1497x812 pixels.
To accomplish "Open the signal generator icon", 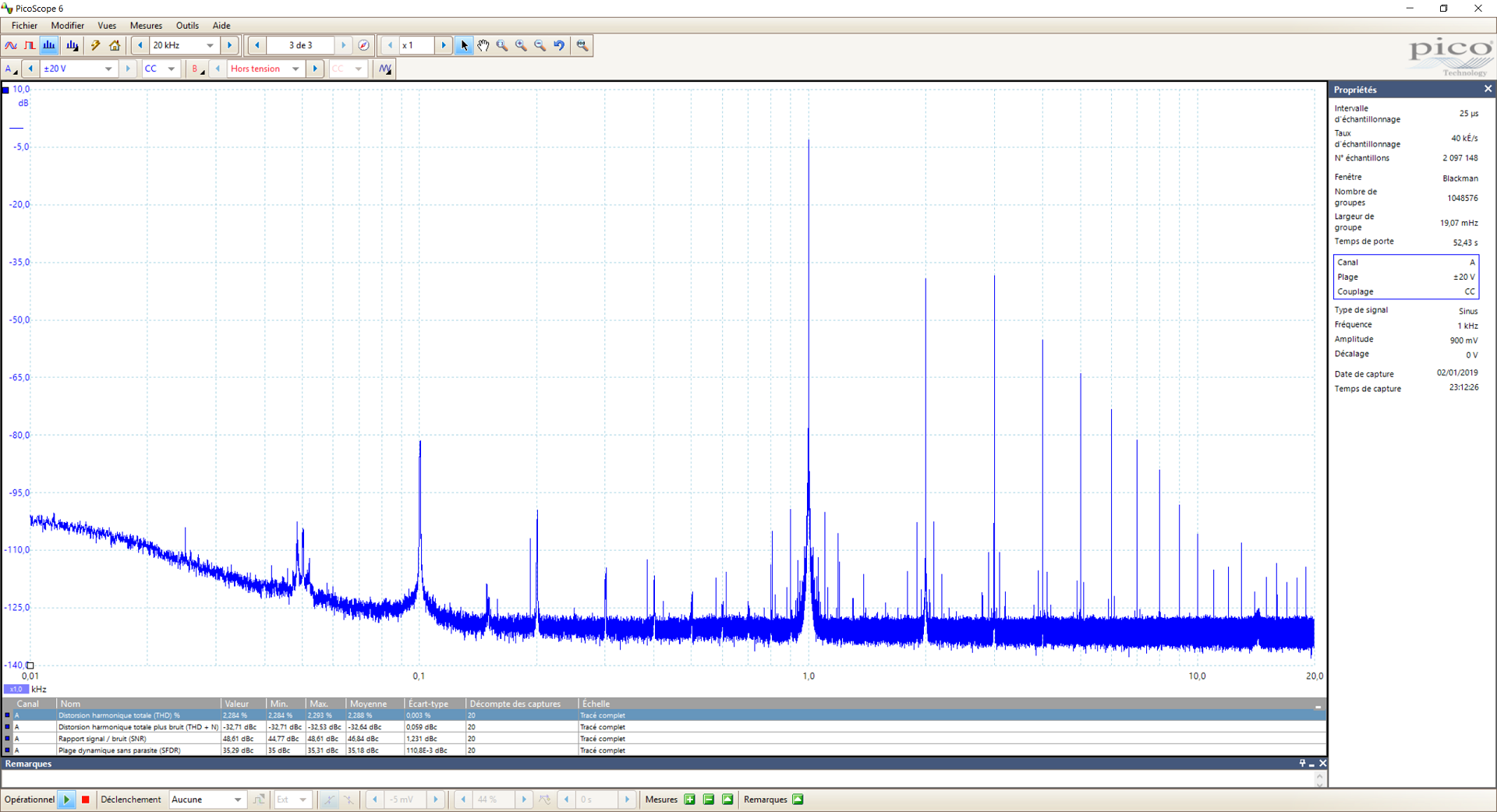I will tap(385, 69).
